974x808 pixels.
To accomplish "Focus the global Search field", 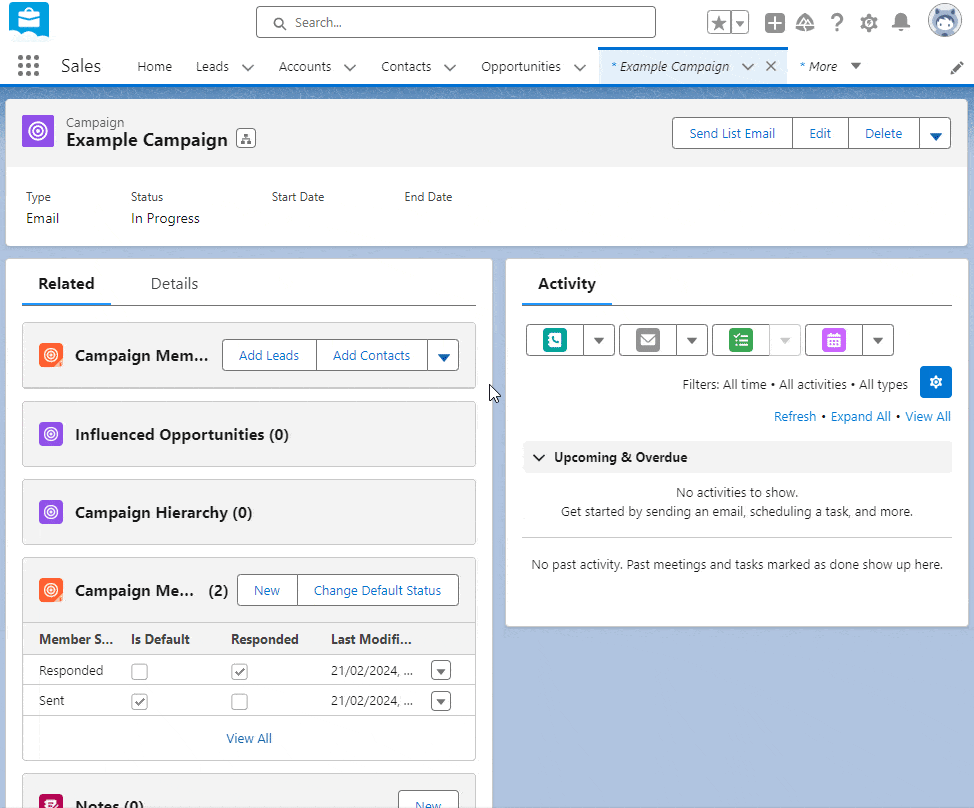I will pos(455,22).
